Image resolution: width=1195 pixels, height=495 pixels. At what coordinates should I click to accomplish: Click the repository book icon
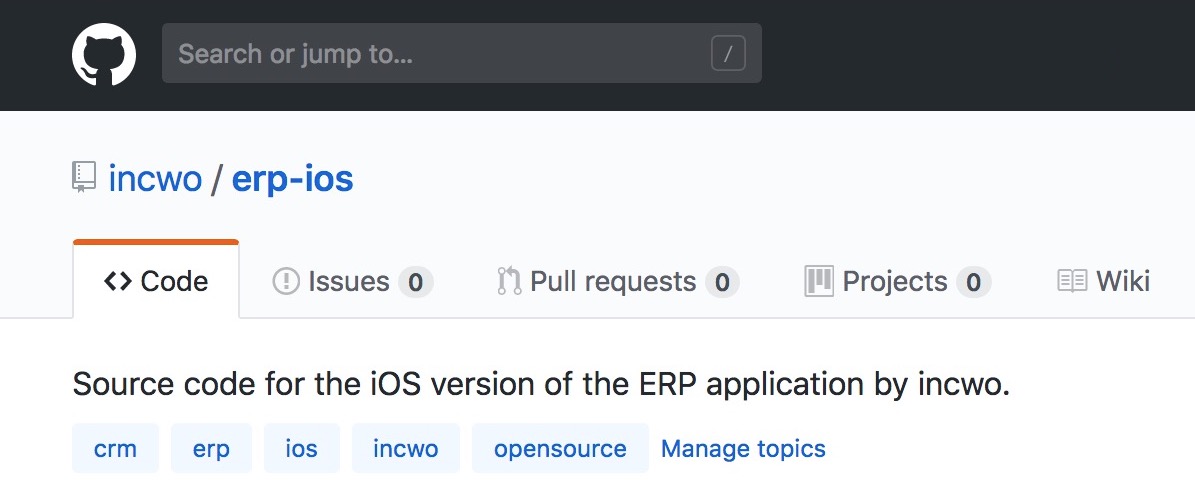tap(84, 177)
